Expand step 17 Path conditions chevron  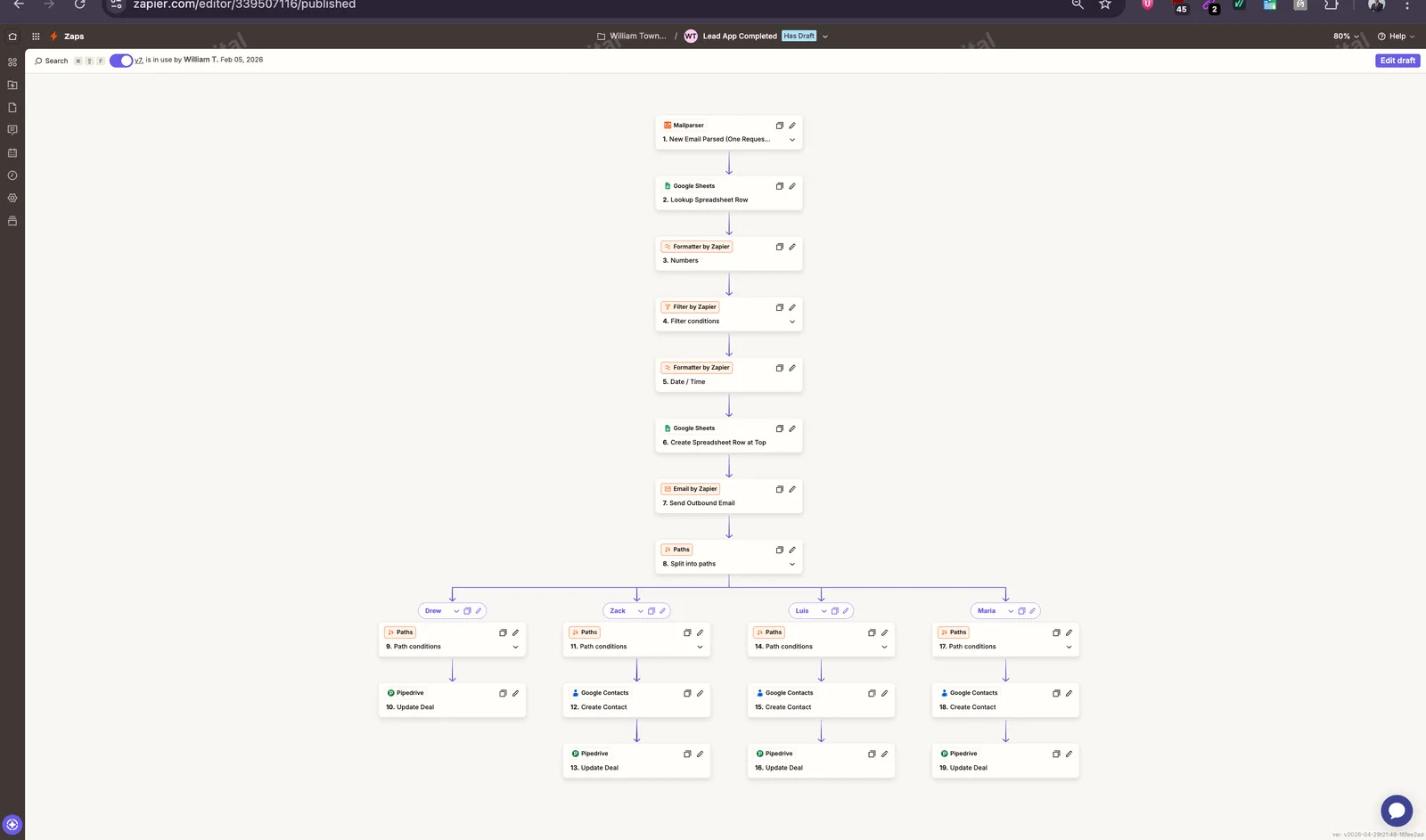[1069, 647]
